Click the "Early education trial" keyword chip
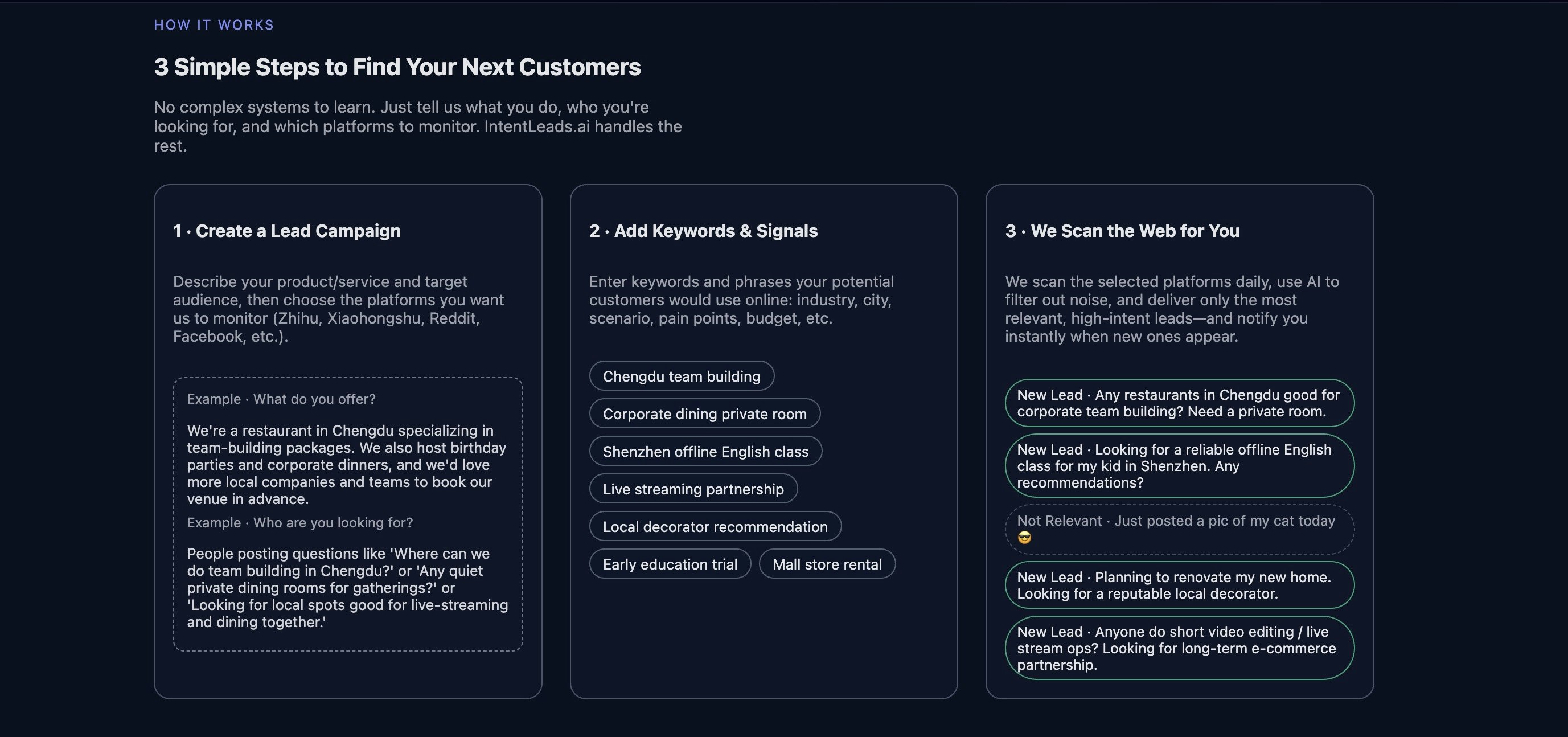The height and width of the screenshot is (737, 1568). click(x=670, y=564)
